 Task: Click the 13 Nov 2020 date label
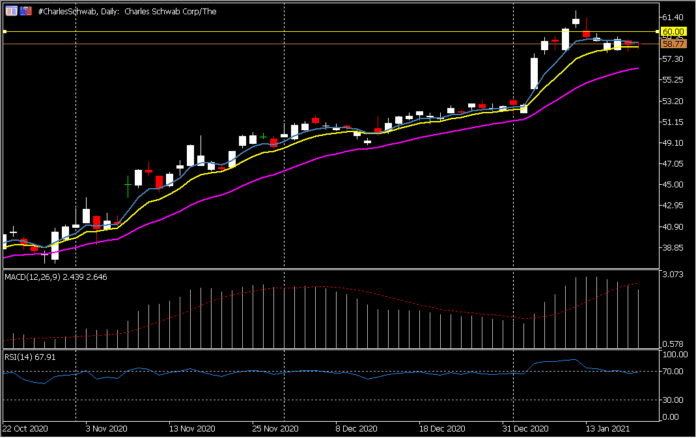click(192, 429)
